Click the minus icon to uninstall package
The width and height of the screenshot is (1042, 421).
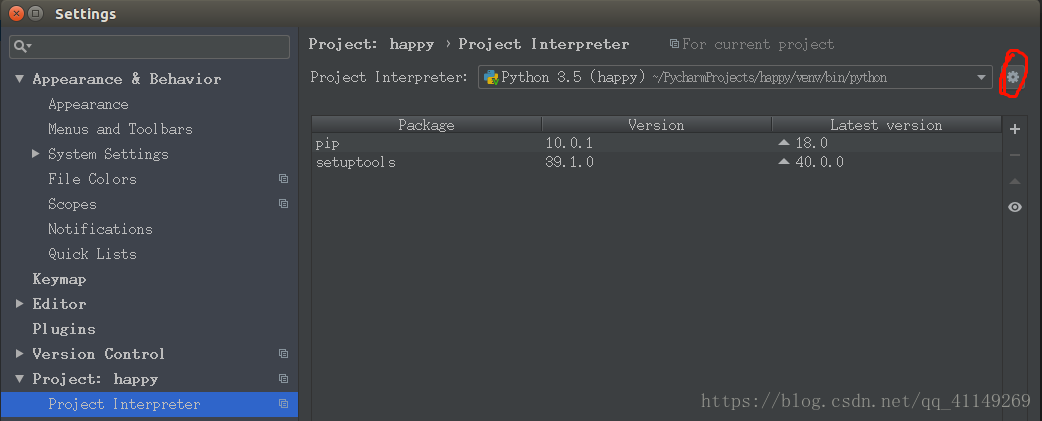tap(1015, 155)
